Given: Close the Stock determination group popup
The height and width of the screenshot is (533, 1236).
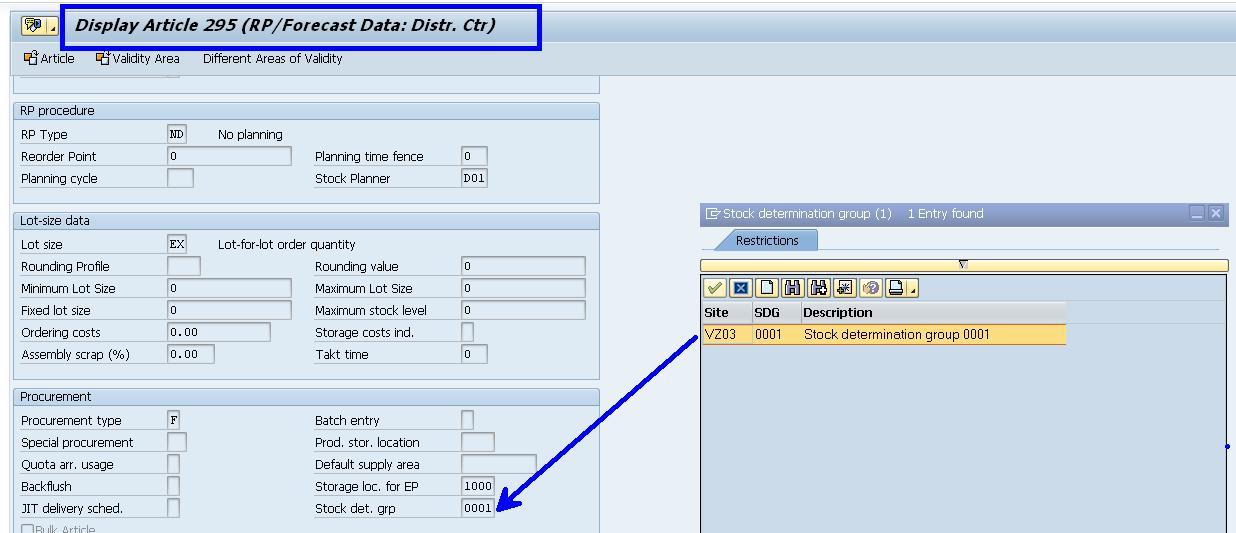Looking at the screenshot, I should [1216, 213].
